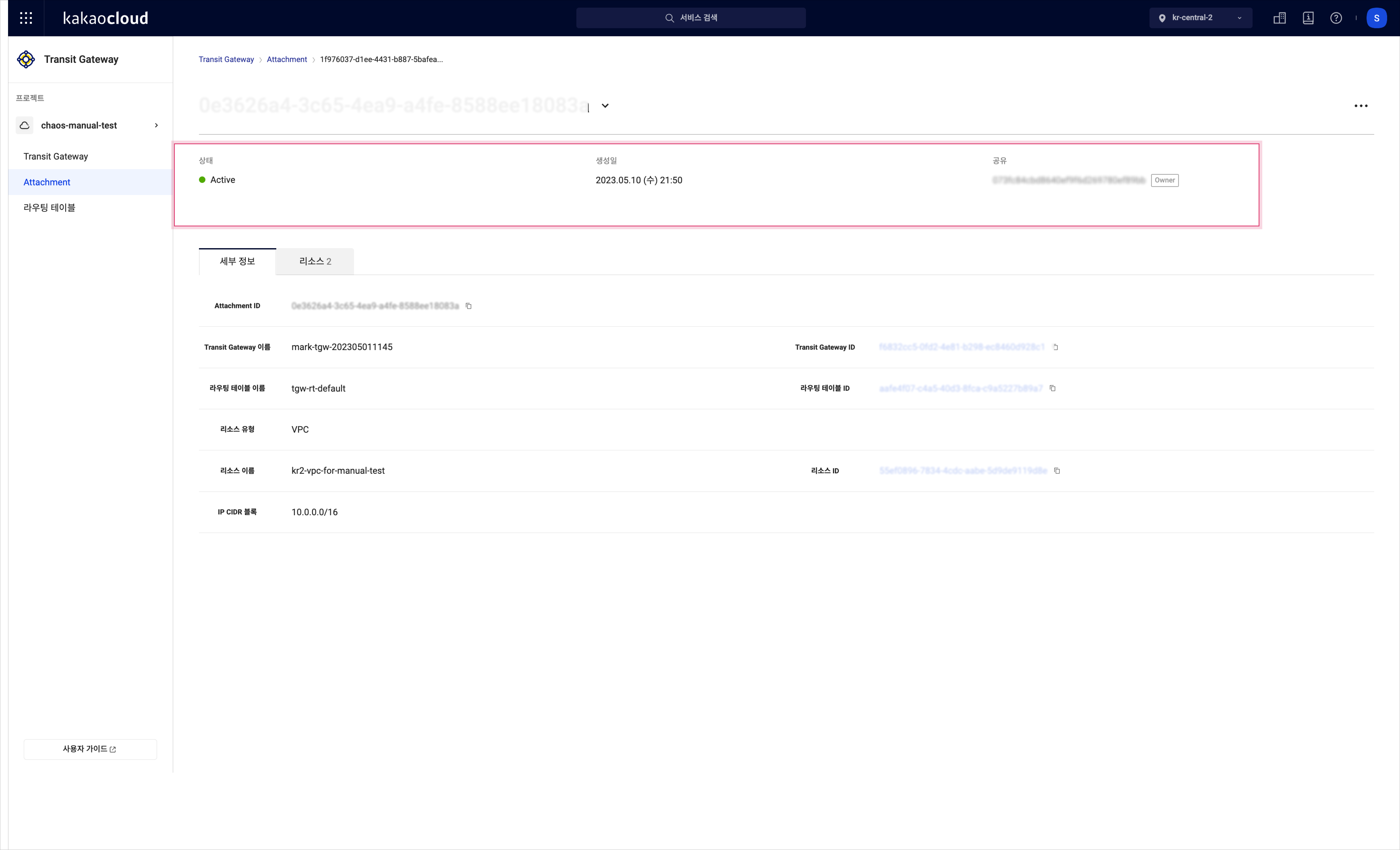Click the blurred Attachment ID value

click(x=375, y=306)
